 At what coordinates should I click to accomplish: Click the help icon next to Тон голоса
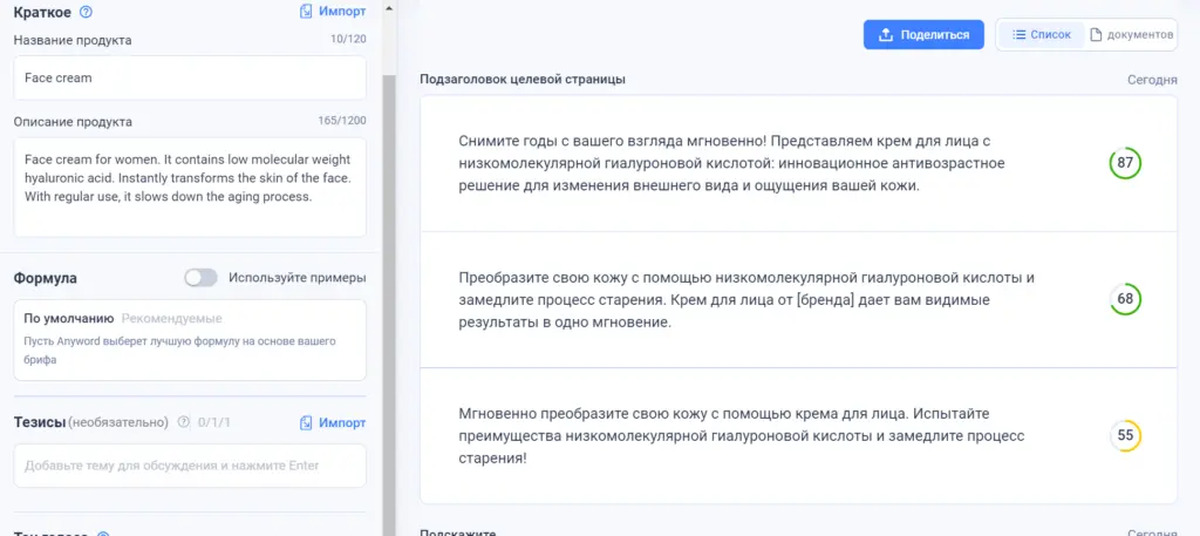point(103,534)
